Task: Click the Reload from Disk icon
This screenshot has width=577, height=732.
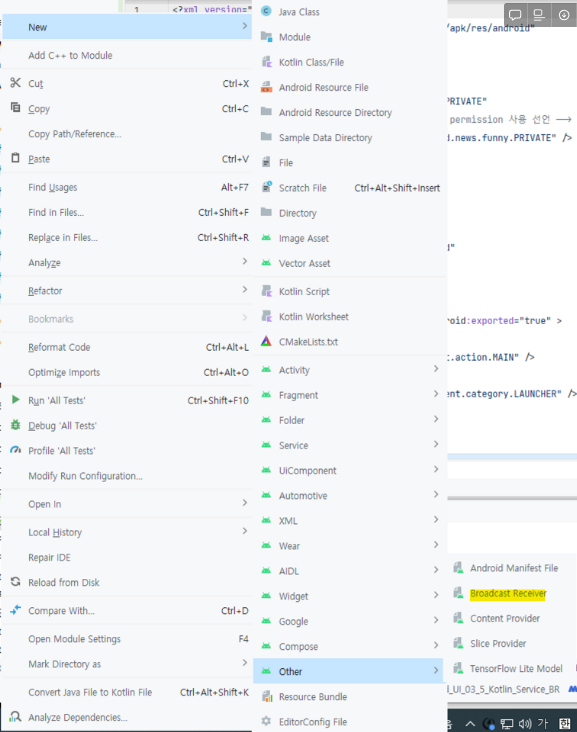Action: coord(15,582)
